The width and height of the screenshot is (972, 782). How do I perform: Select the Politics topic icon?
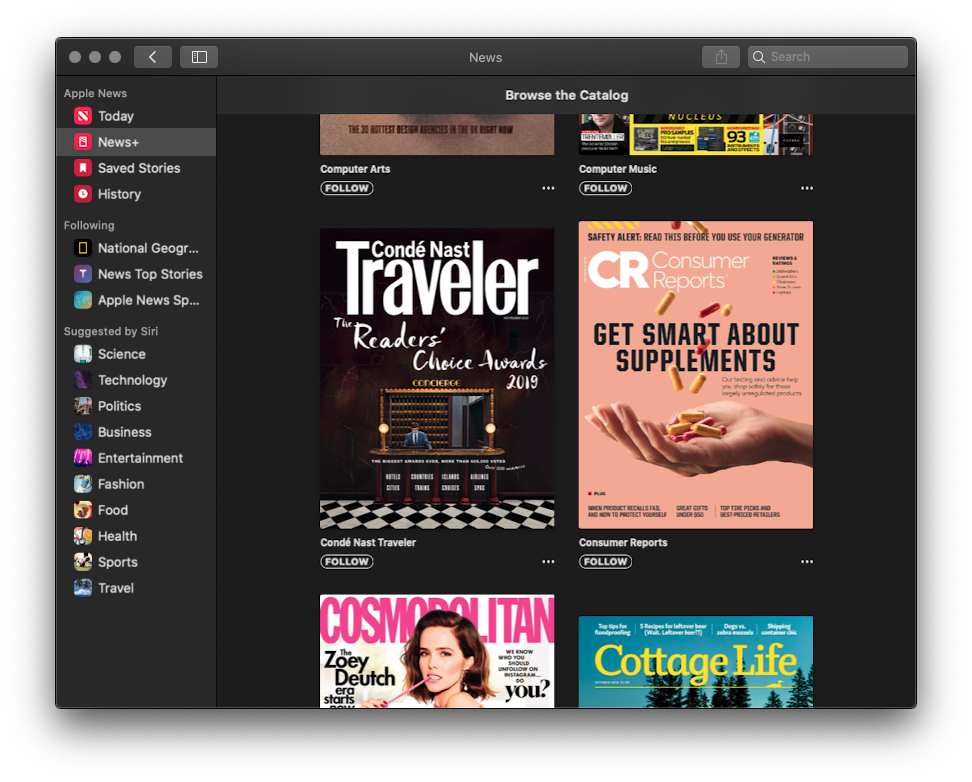click(83, 406)
